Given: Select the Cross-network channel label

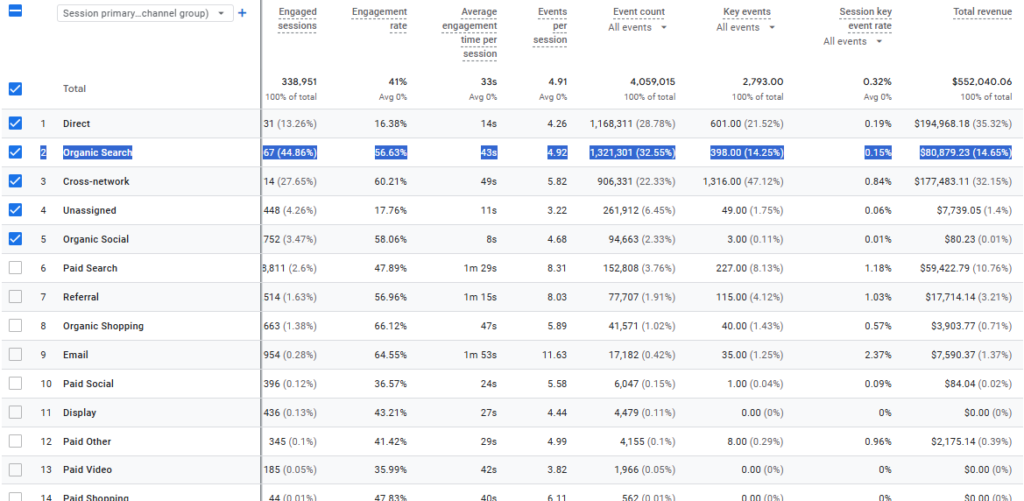Looking at the screenshot, I should pos(96,181).
